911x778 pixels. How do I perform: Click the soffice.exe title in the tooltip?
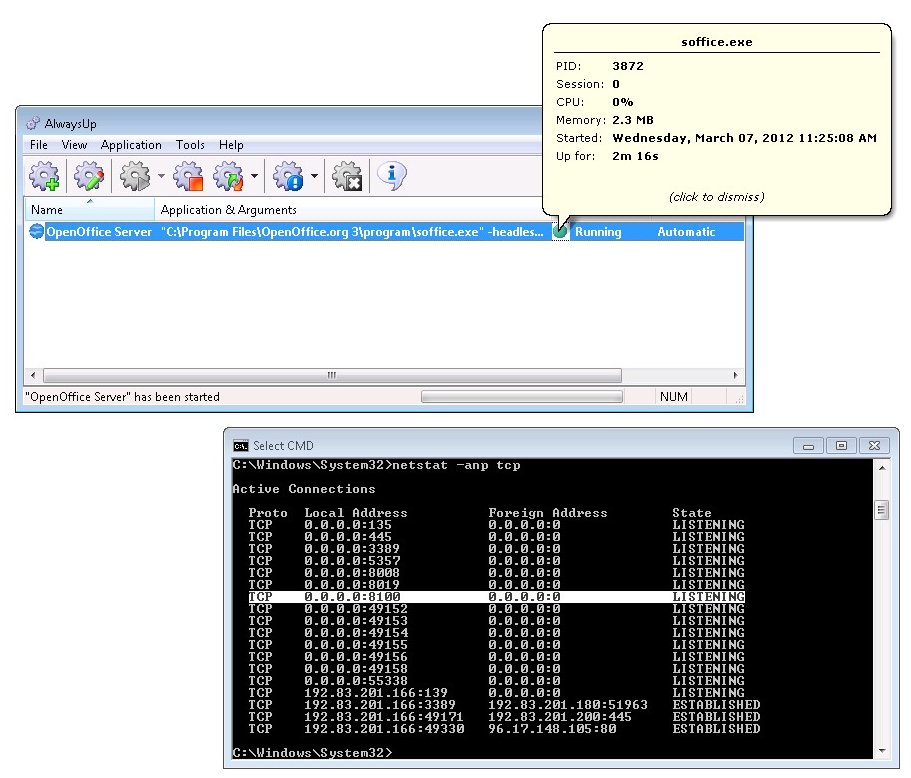(x=716, y=42)
